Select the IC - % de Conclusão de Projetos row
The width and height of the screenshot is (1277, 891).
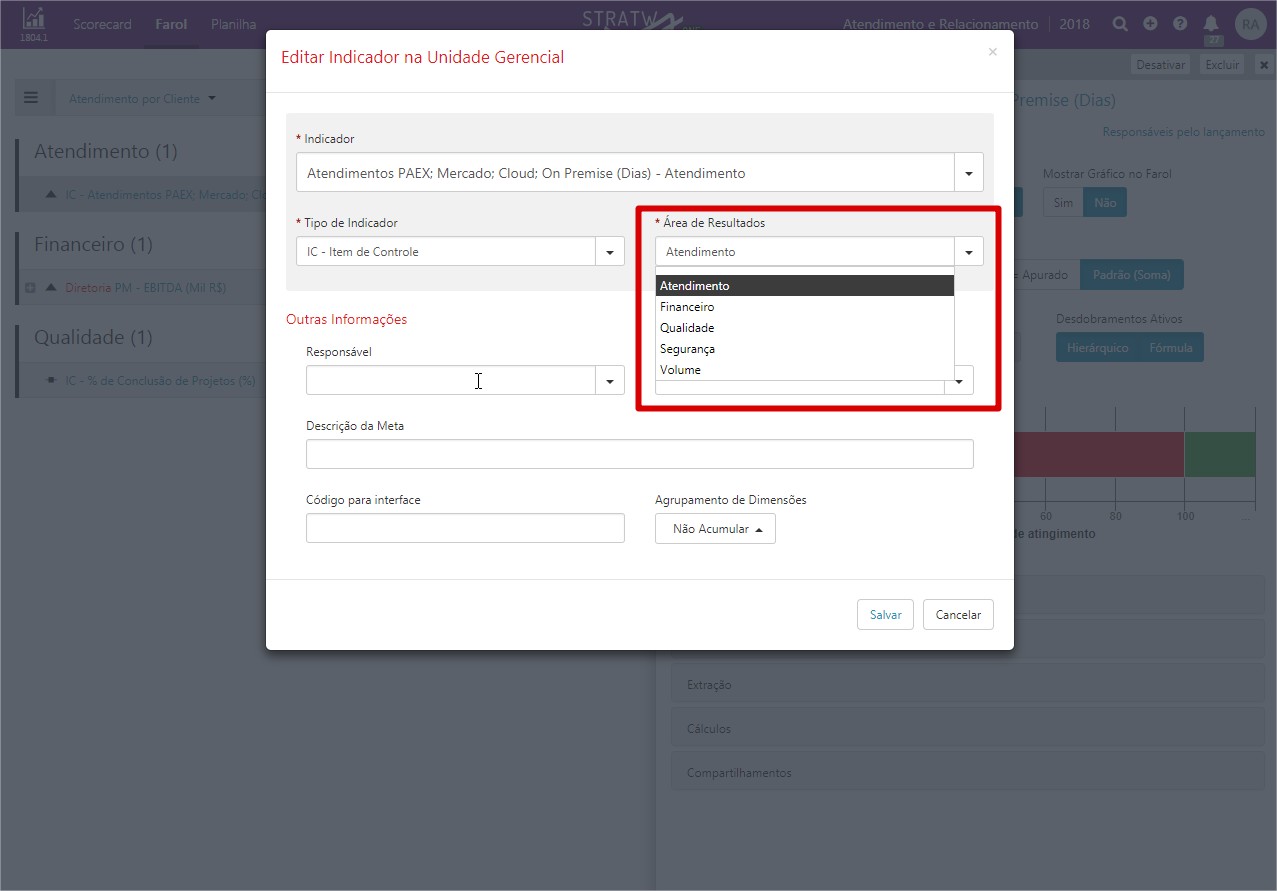click(160, 381)
